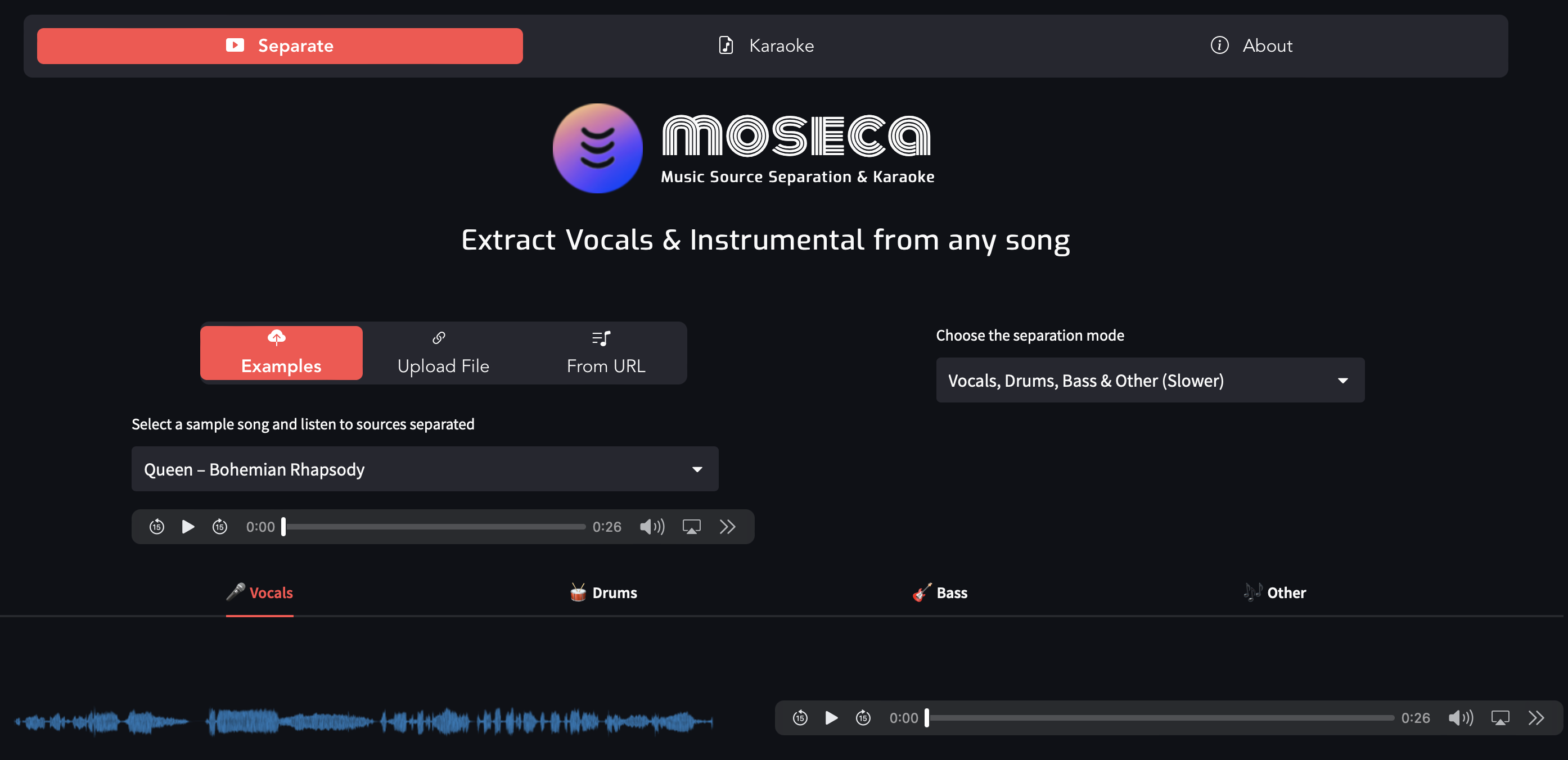The height and width of the screenshot is (760, 1568).
Task: Skip back 15 seconds on the top player
Action: pos(156,526)
